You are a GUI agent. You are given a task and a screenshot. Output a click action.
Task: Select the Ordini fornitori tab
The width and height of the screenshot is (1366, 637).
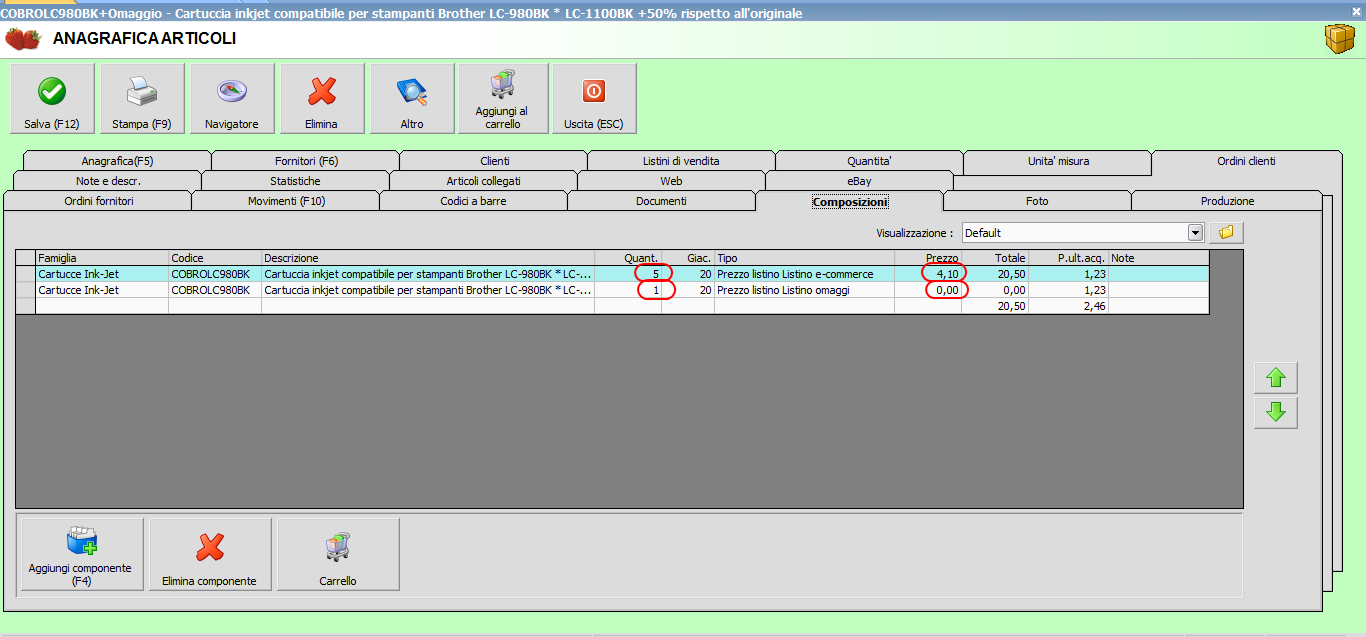98,201
